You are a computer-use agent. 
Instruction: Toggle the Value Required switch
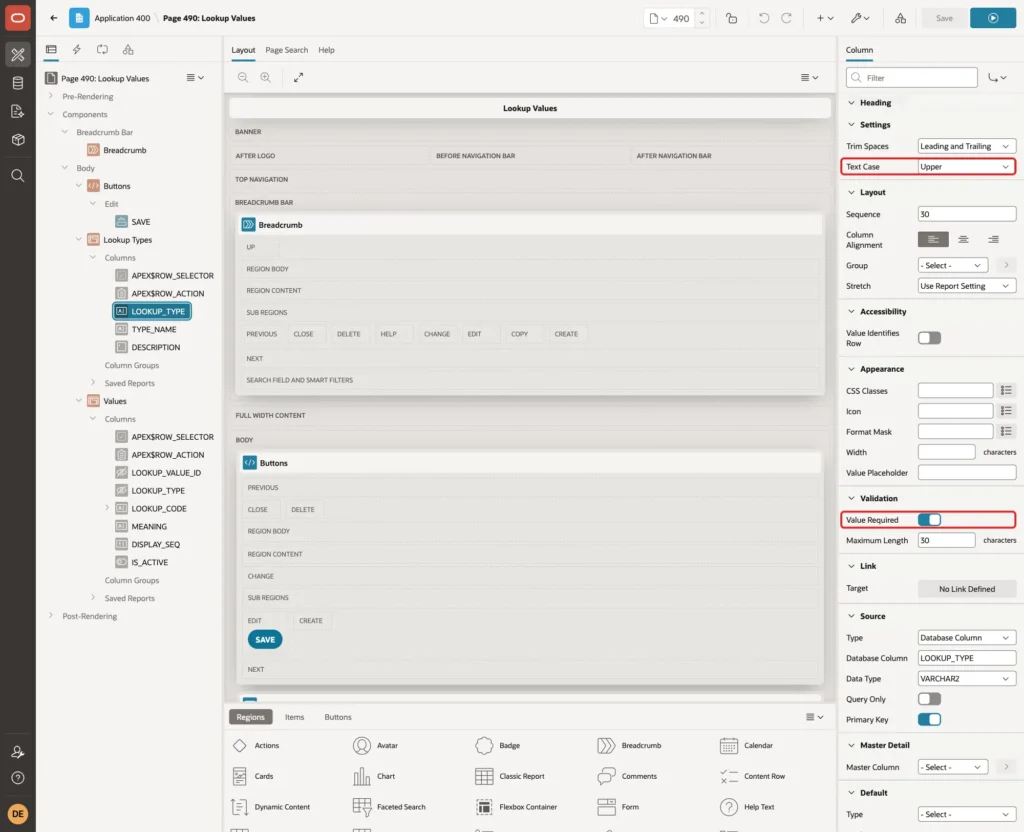(929, 520)
